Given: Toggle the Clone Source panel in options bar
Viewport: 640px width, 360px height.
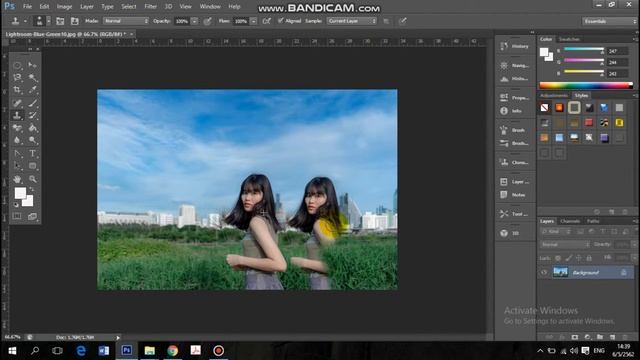Looking at the screenshot, I should click(75, 21).
